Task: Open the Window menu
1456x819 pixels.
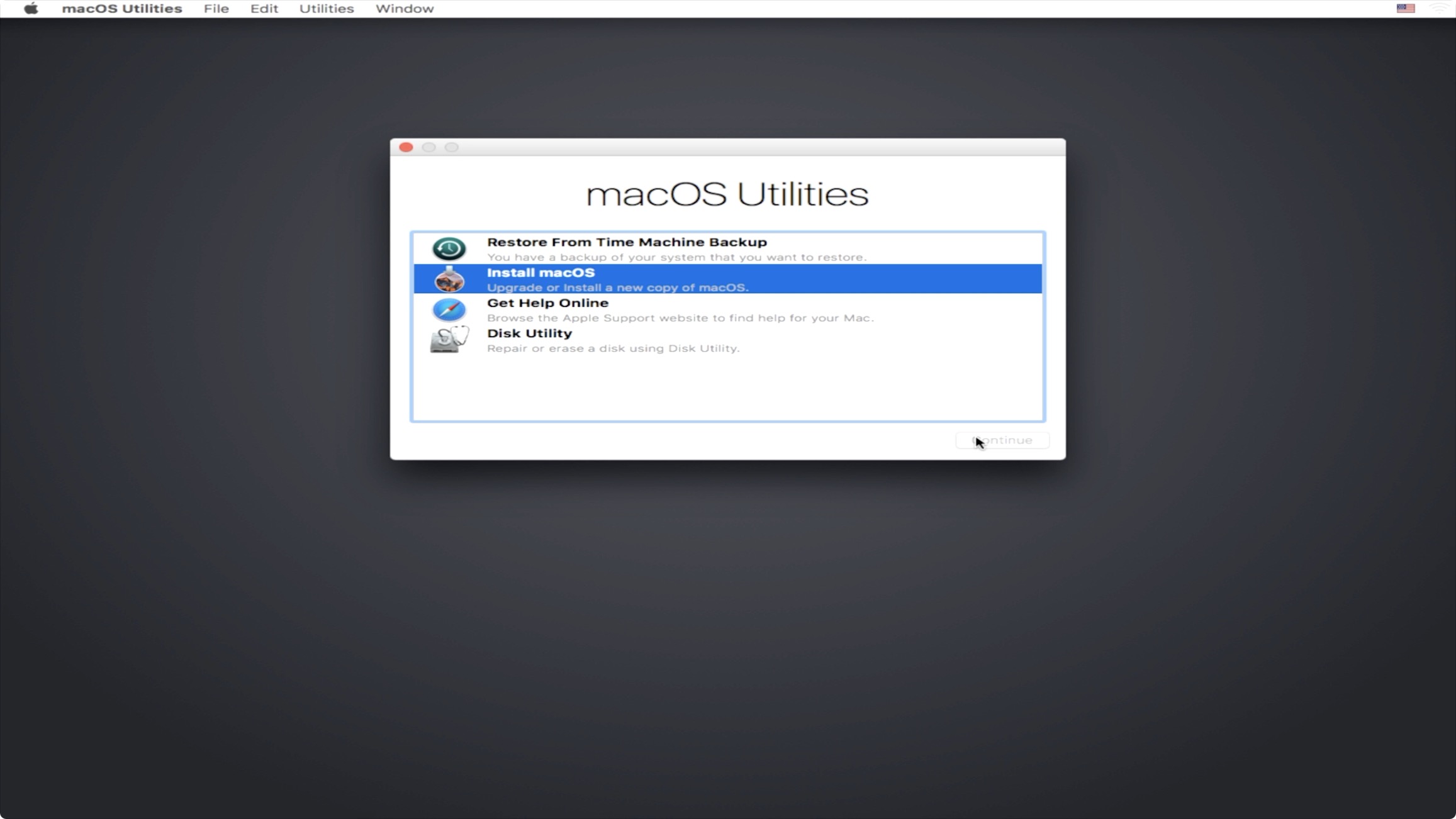Action: point(404,9)
